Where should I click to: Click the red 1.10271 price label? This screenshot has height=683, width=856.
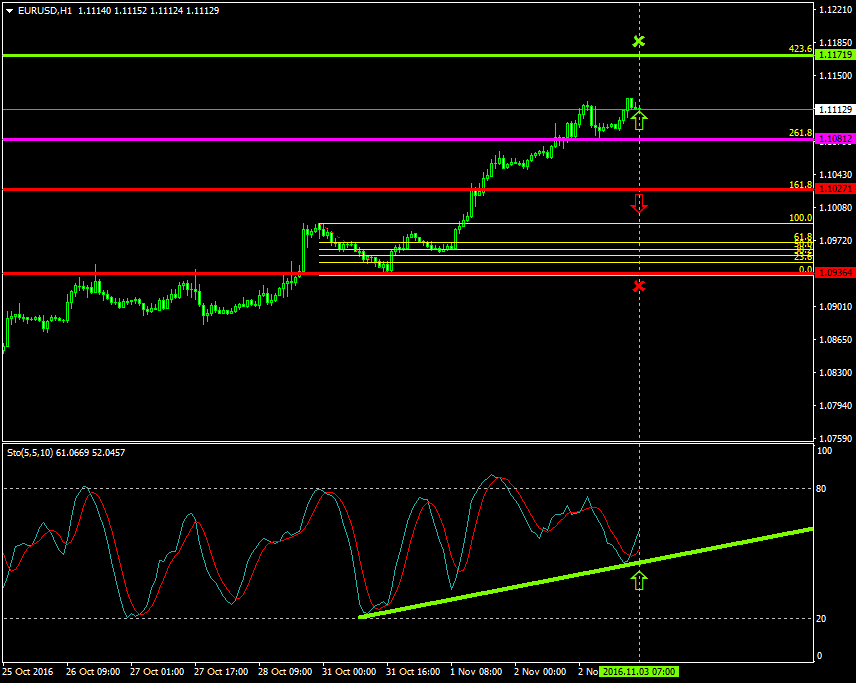point(835,189)
